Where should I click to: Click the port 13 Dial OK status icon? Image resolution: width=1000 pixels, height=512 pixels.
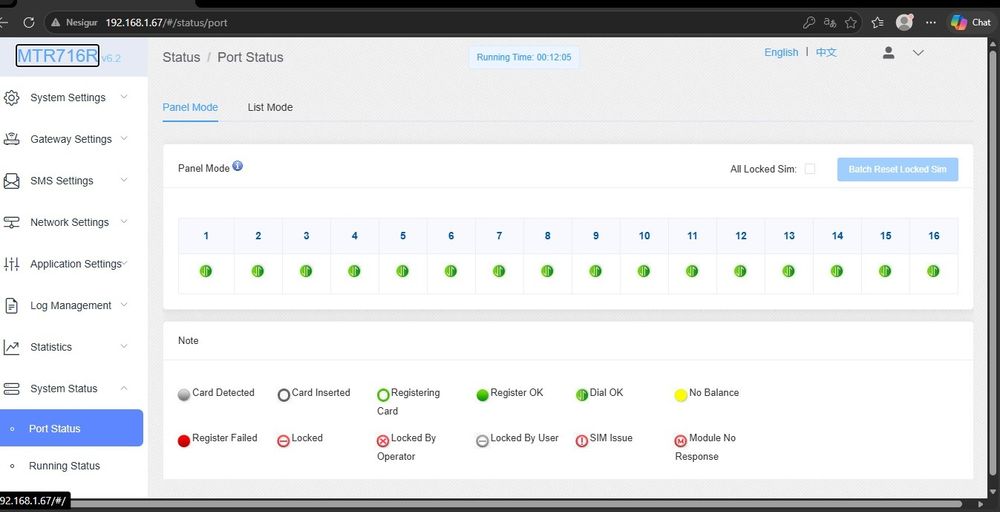tap(788, 271)
